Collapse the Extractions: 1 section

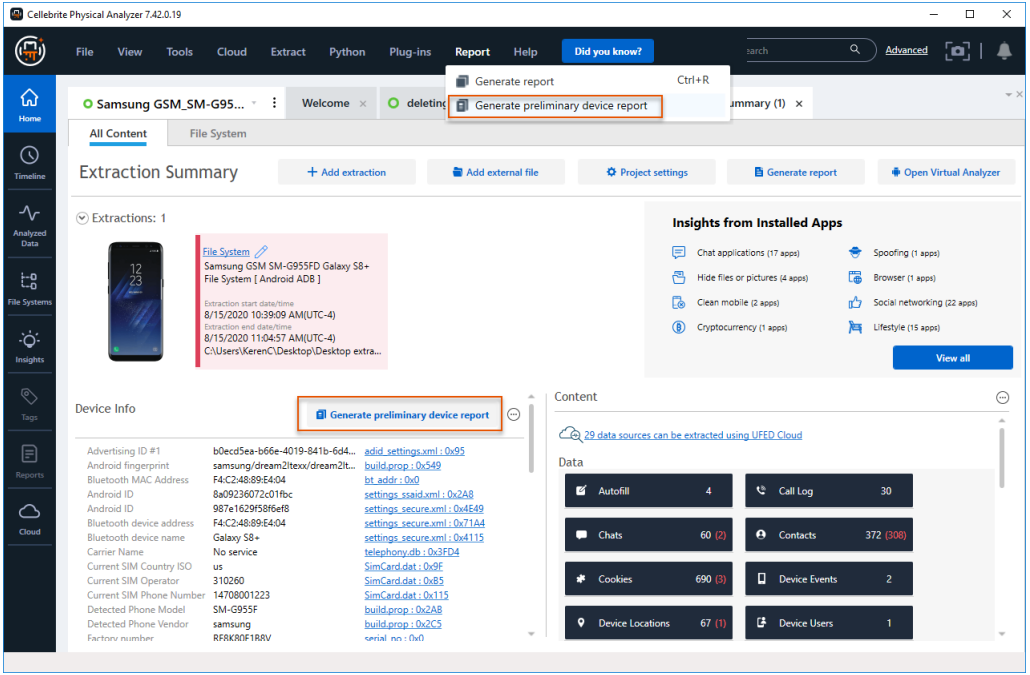(x=82, y=218)
